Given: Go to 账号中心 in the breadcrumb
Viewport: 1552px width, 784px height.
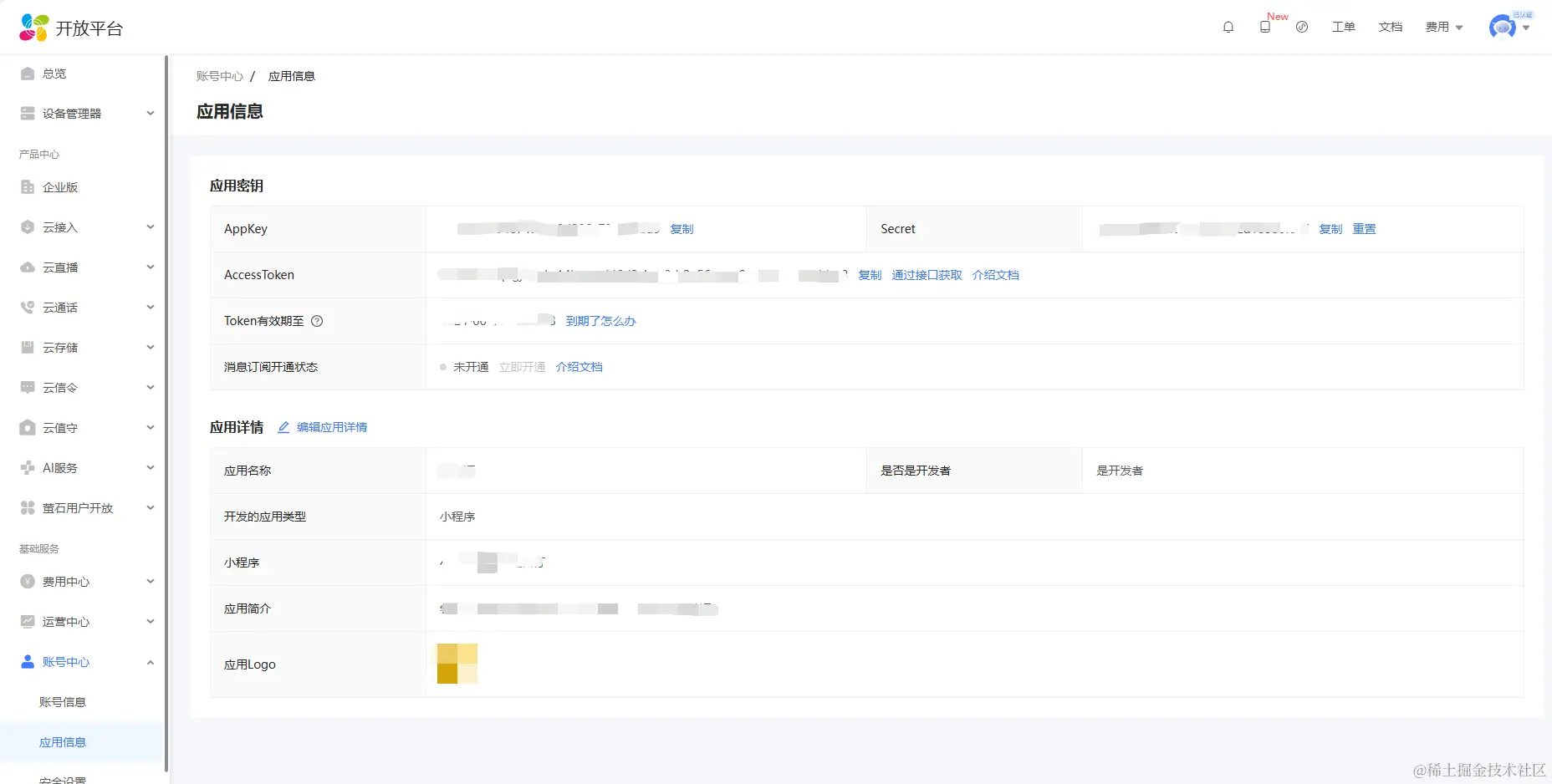Looking at the screenshot, I should pos(220,76).
